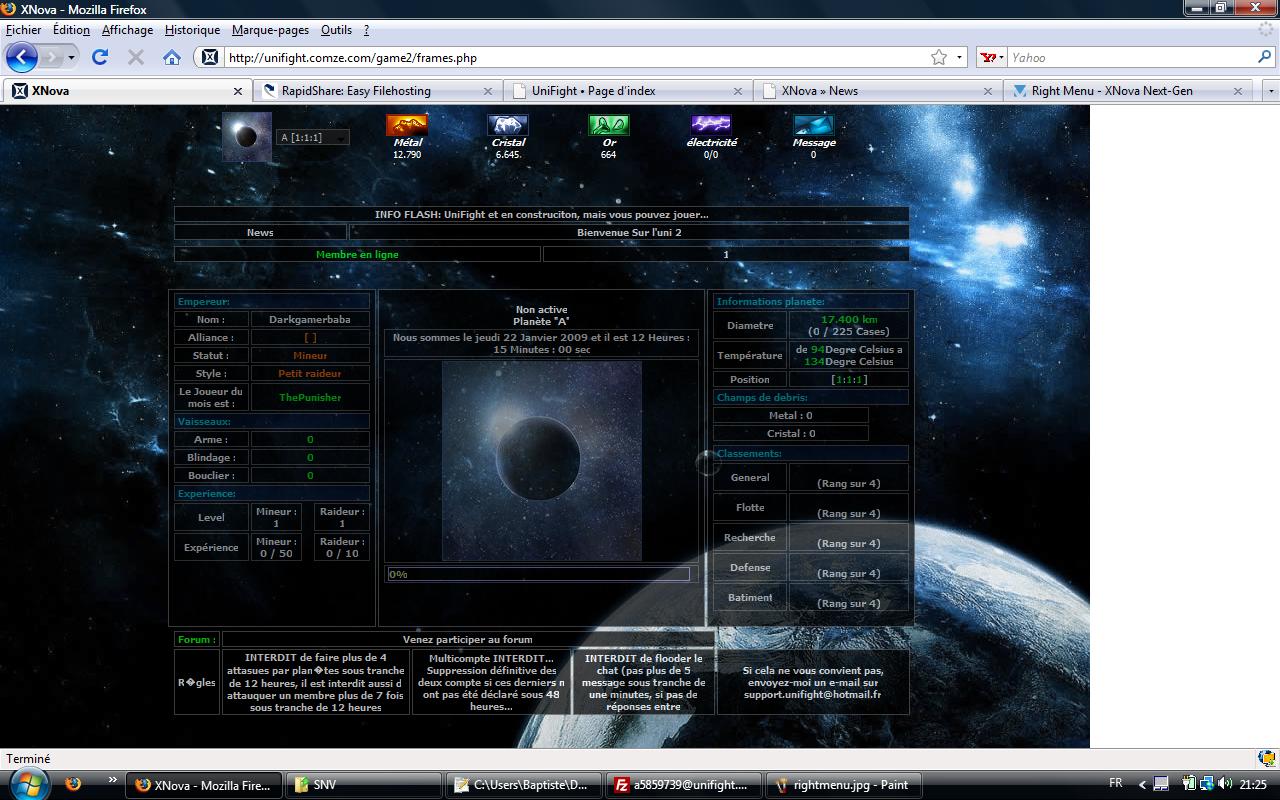
Task: Reload the page with the refresh icon
Action: click(x=100, y=57)
